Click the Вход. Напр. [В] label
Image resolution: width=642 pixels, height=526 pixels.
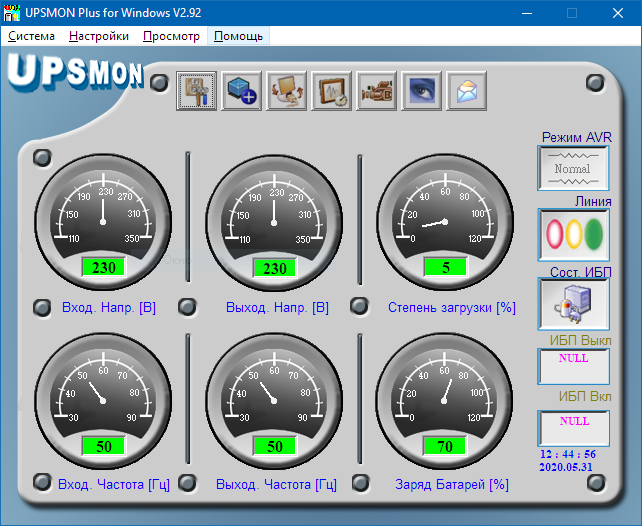coord(109,307)
